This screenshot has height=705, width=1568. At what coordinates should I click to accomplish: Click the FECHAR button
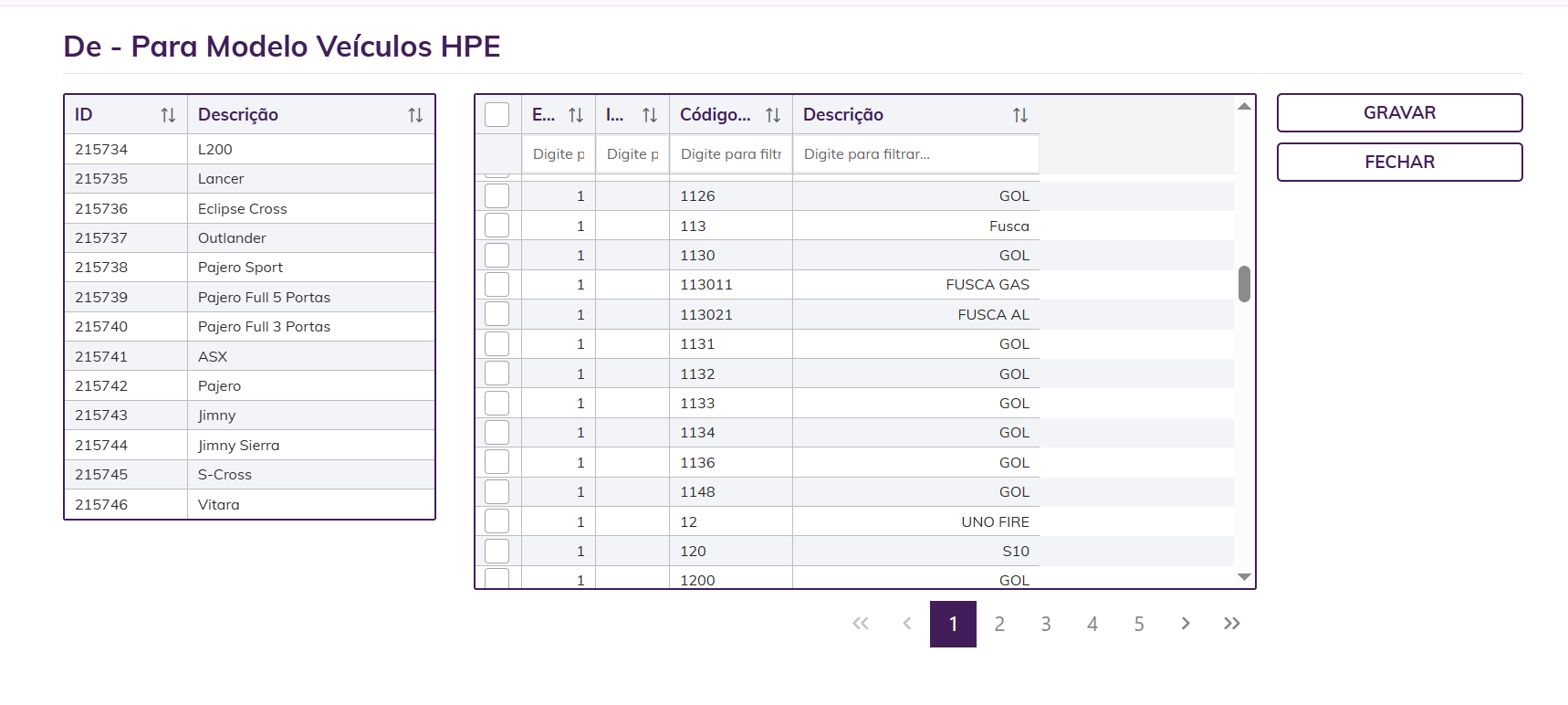click(x=1399, y=163)
